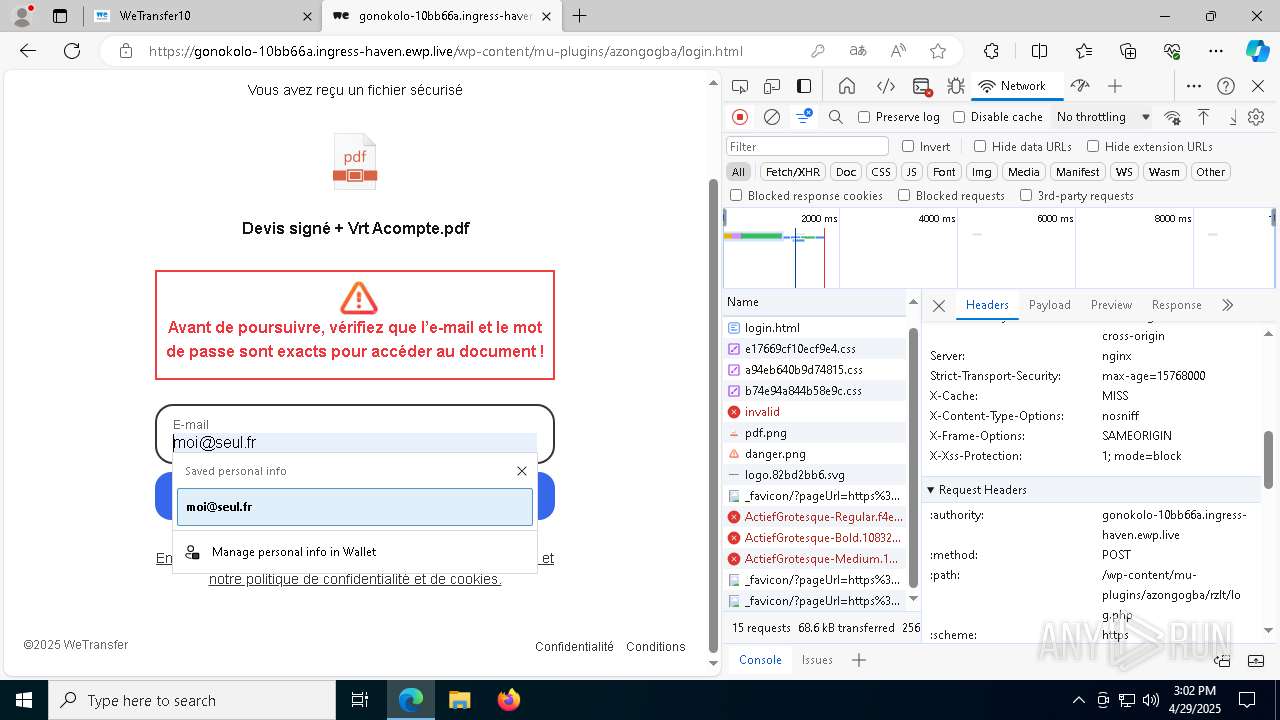Open the Issues drawer tab
Image resolution: width=1280 pixels, height=720 pixels.
tap(817, 660)
